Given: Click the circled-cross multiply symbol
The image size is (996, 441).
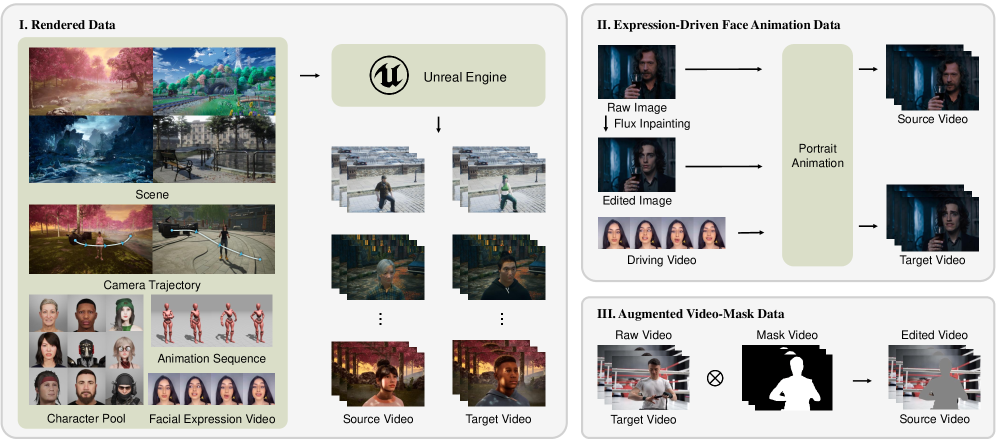Looking at the screenshot, I should point(715,378).
